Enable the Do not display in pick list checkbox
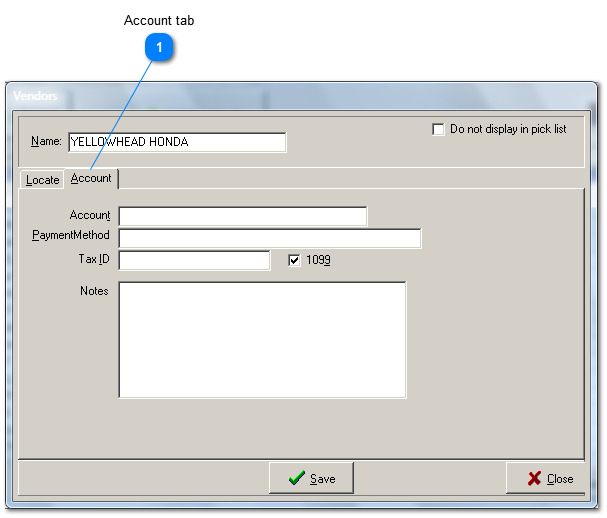The width and height of the screenshot is (607, 518). coord(438,129)
